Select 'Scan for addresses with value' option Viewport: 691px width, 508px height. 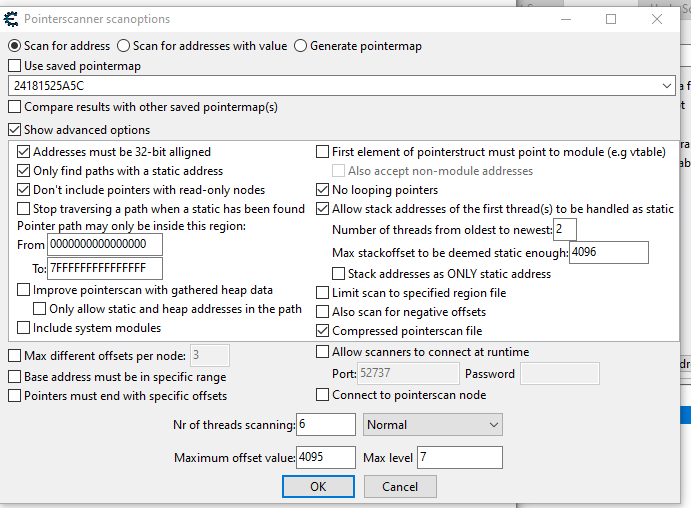pos(124,46)
